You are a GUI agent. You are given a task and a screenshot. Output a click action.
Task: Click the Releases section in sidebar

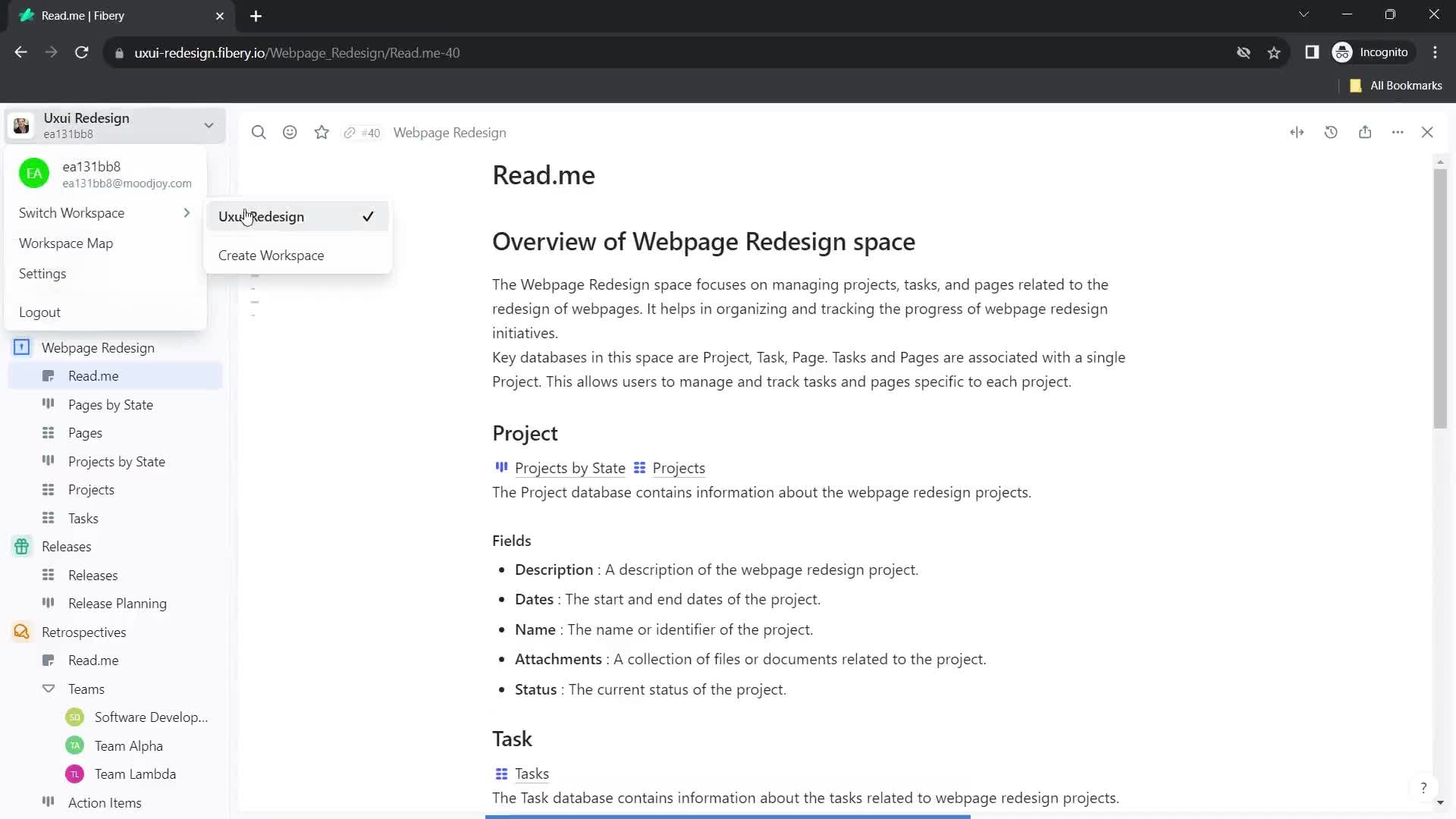coord(65,547)
